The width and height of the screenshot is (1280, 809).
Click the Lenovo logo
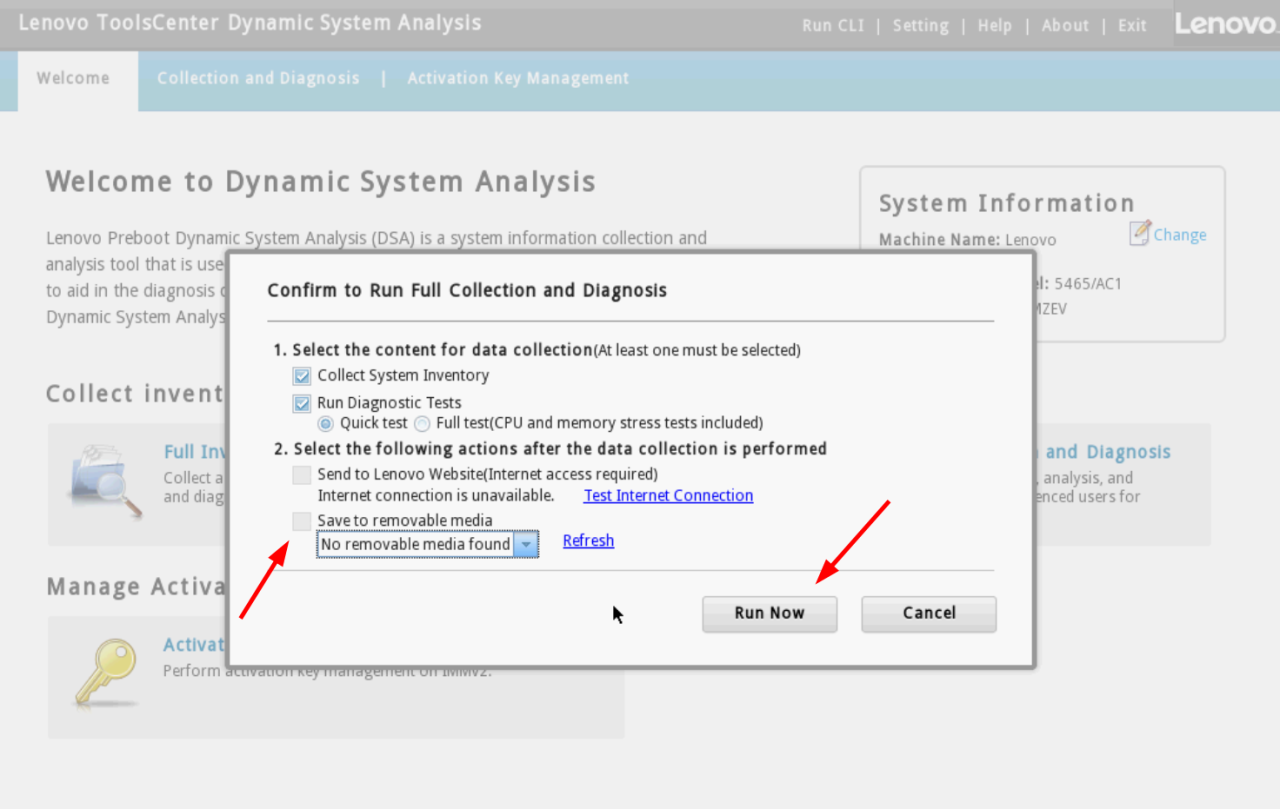tap(1226, 24)
